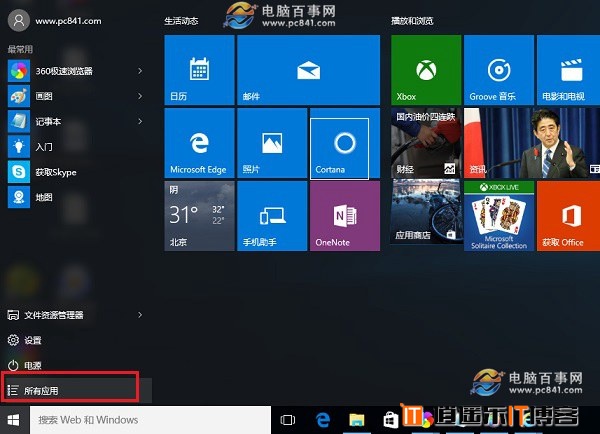This screenshot has width=600, height=434.
Task: Open the Cortana tile
Action: point(344,143)
